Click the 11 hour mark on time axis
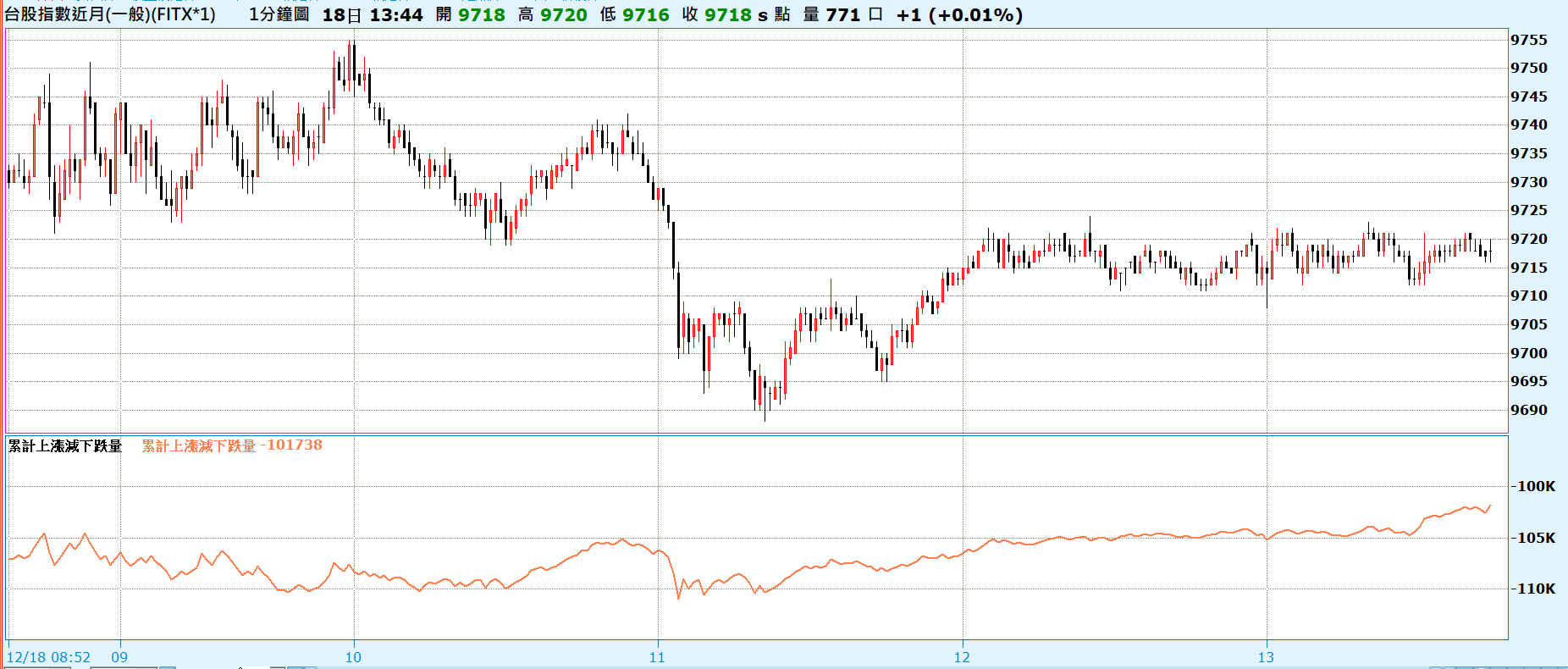The width and height of the screenshot is (1568, 669). pos(657,657)
